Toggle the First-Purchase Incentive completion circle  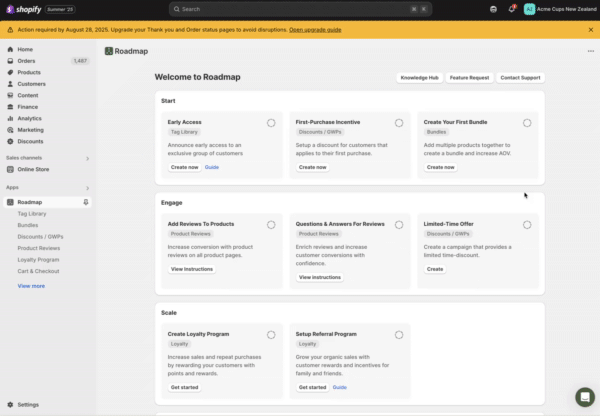coord(399,123)
